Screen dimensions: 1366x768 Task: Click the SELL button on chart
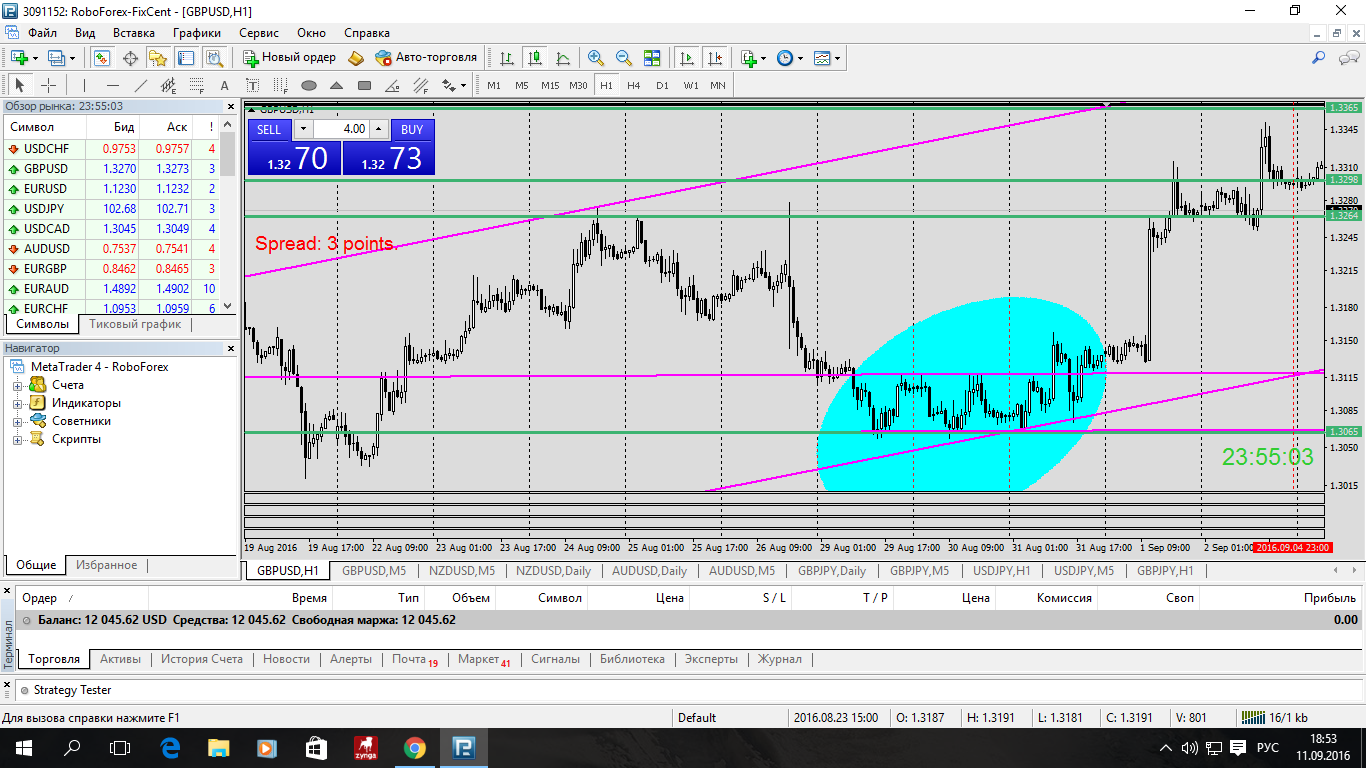coord(269,129)
